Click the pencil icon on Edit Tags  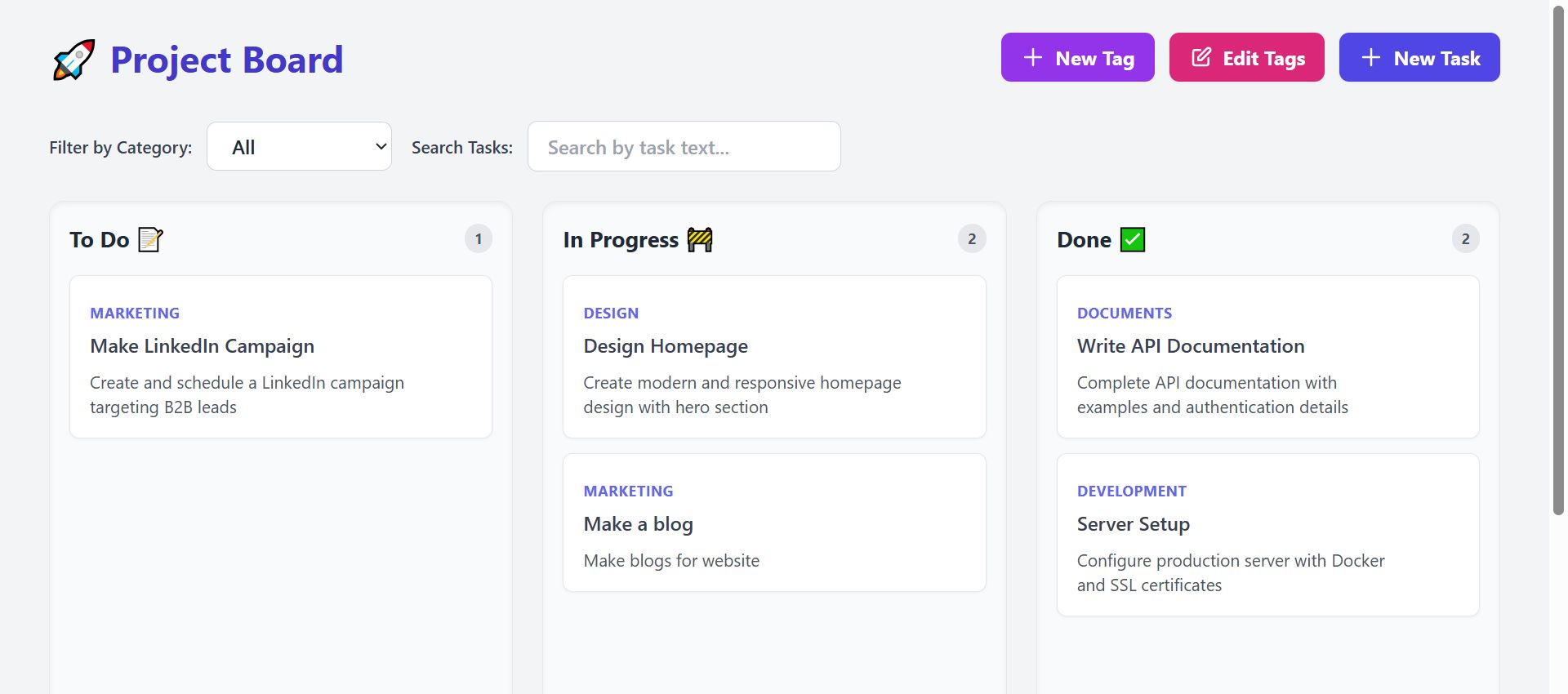pos(1201,57)
